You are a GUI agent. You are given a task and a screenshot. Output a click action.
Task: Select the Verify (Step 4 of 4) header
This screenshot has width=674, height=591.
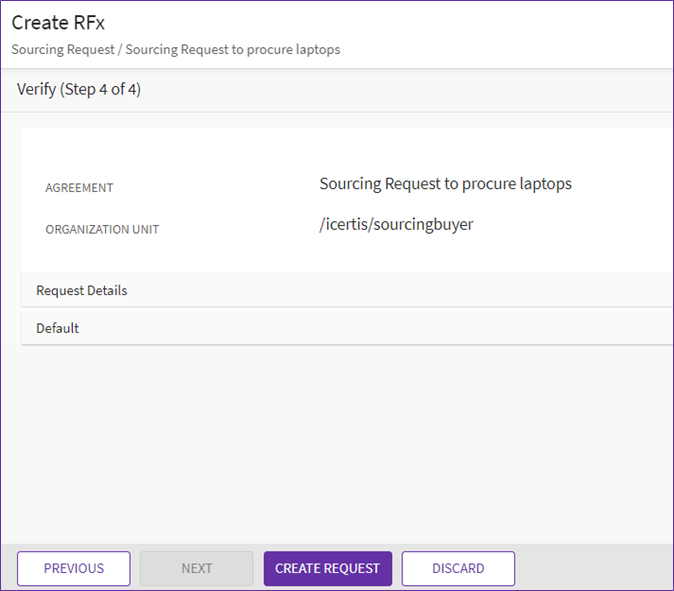pyautogui.click(x=79, y=90)
